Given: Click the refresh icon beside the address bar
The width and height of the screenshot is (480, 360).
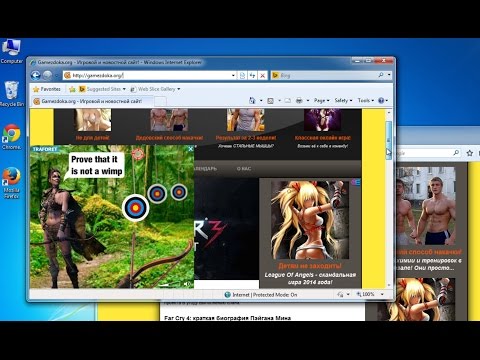Looking at the screenshot, I should (x=252, y=75).
